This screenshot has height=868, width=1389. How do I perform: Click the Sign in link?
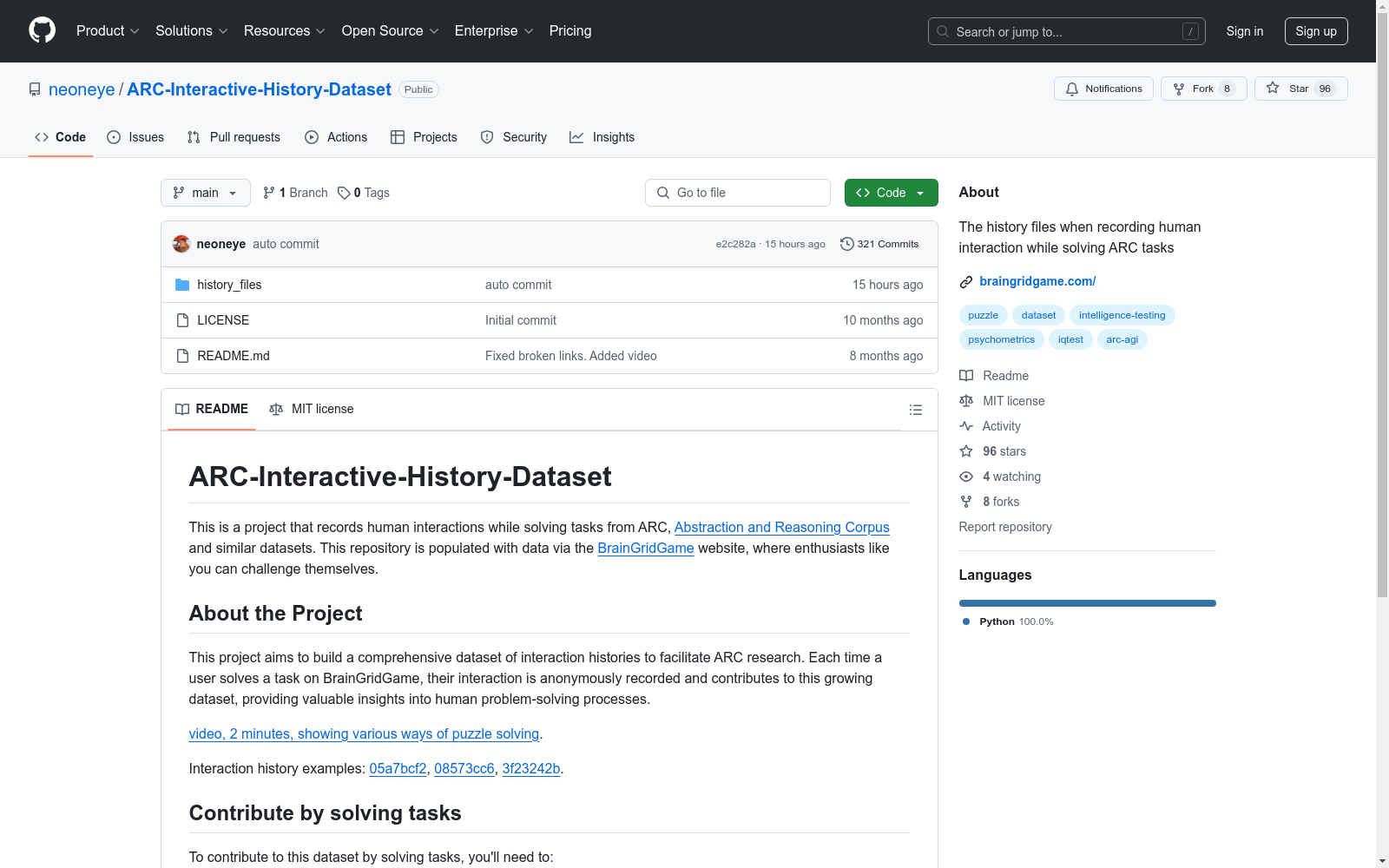[1245, 31]
